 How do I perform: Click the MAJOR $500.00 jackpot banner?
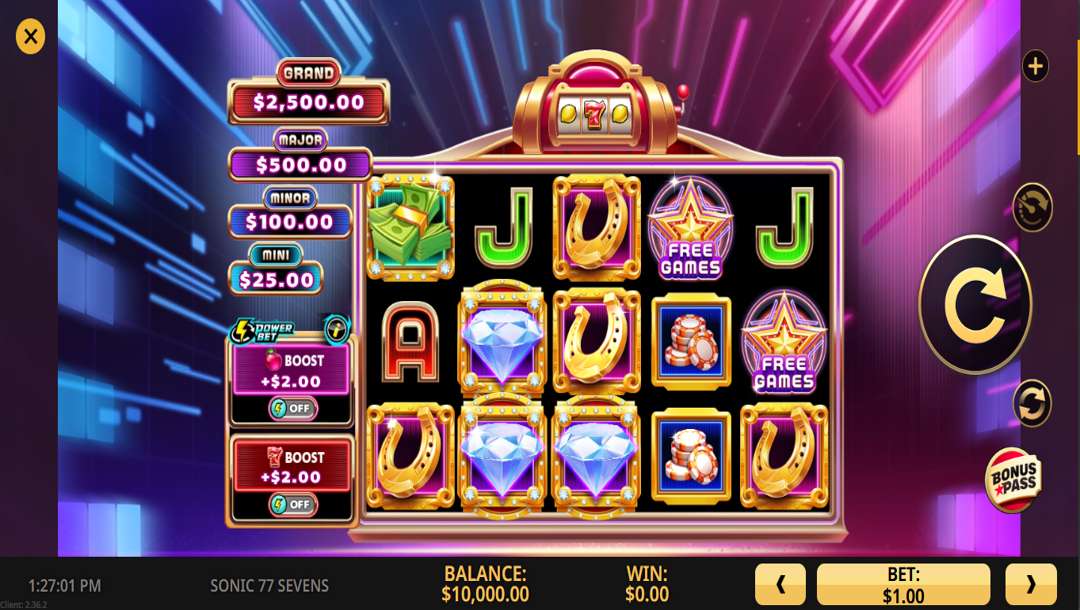point(300,155)
